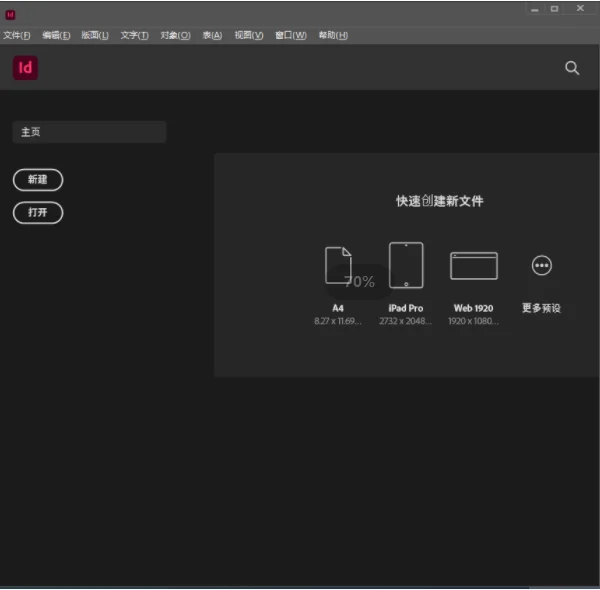Open the 视图(V) menu
This screenshot has width=600, height=590.
pyautogui.click(x=249, y=36)
